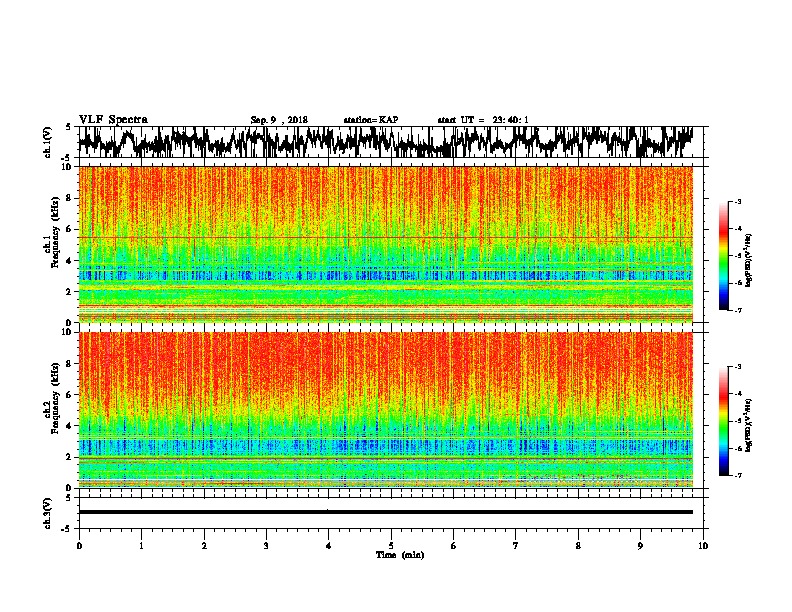Click the "3" tick on the time axis
The image size is (792, 612).
(x=266, y=546)
